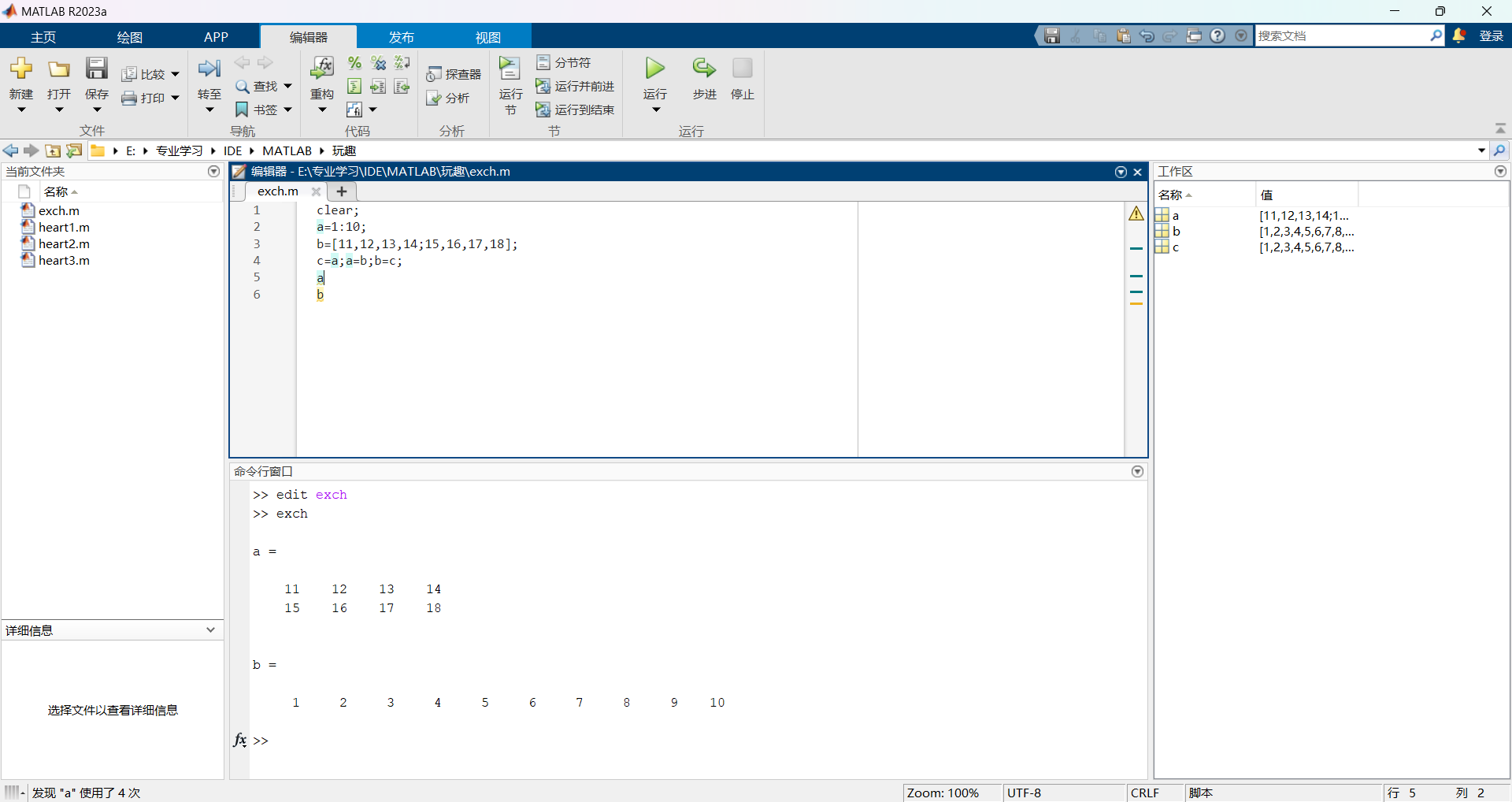Image resolution: width=1512 pixels, height=802 pixels.
Task: Open the address bar history dropdown
Action: click(1481, 150)
